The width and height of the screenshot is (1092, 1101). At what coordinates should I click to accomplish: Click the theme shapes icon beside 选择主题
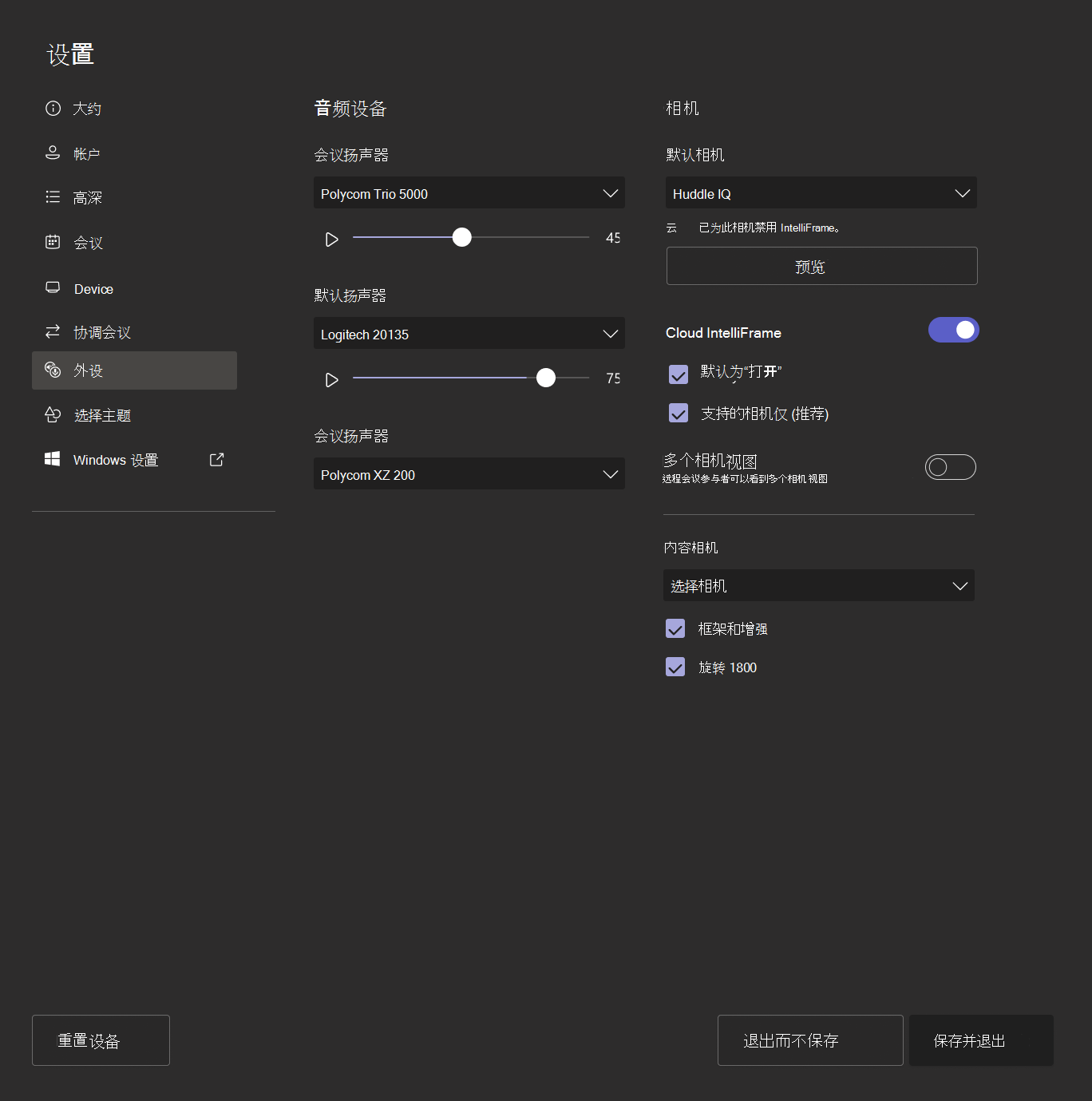(x=53, y=414)
